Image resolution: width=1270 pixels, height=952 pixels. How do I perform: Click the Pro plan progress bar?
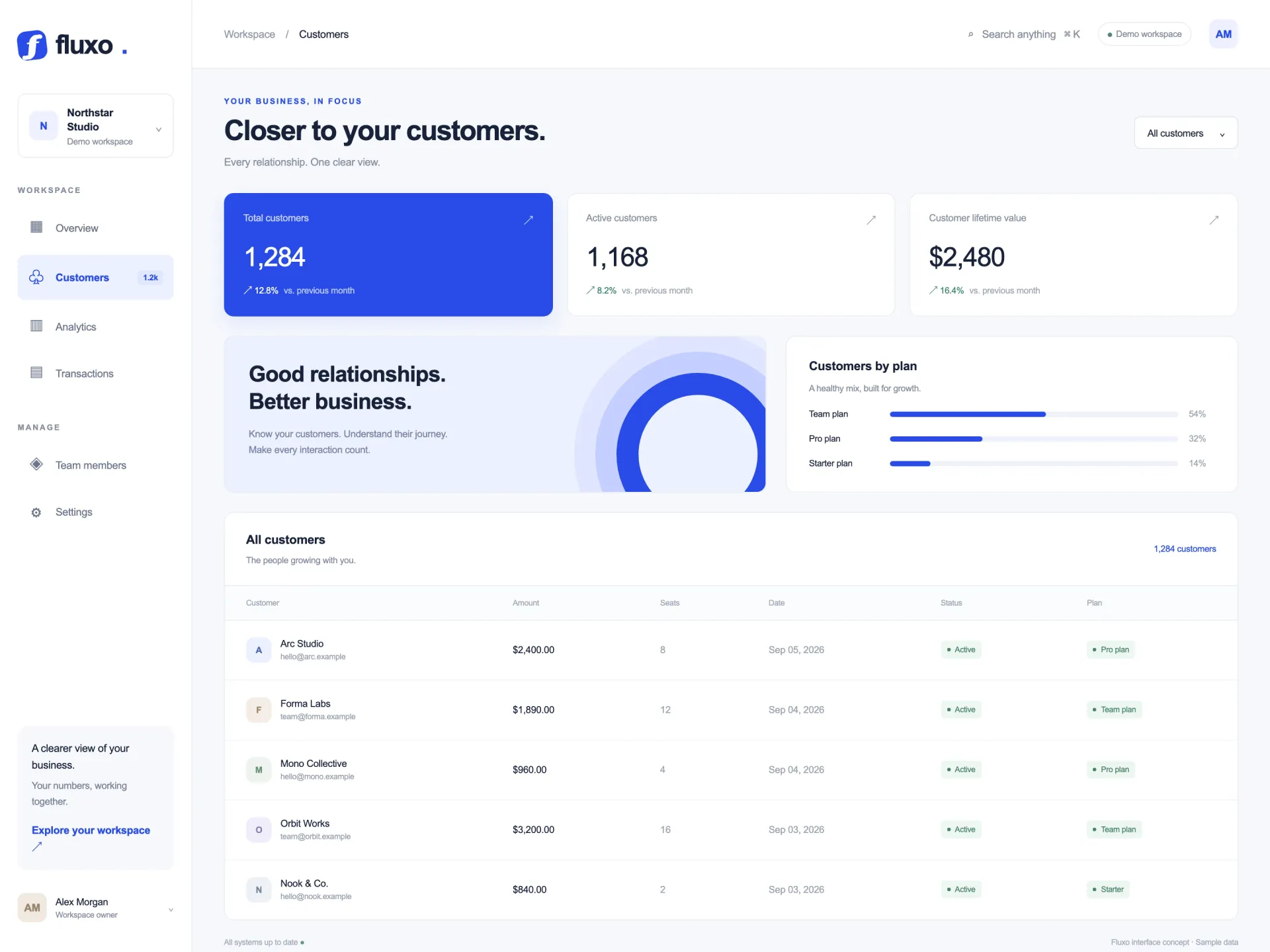pos(1033,439)
